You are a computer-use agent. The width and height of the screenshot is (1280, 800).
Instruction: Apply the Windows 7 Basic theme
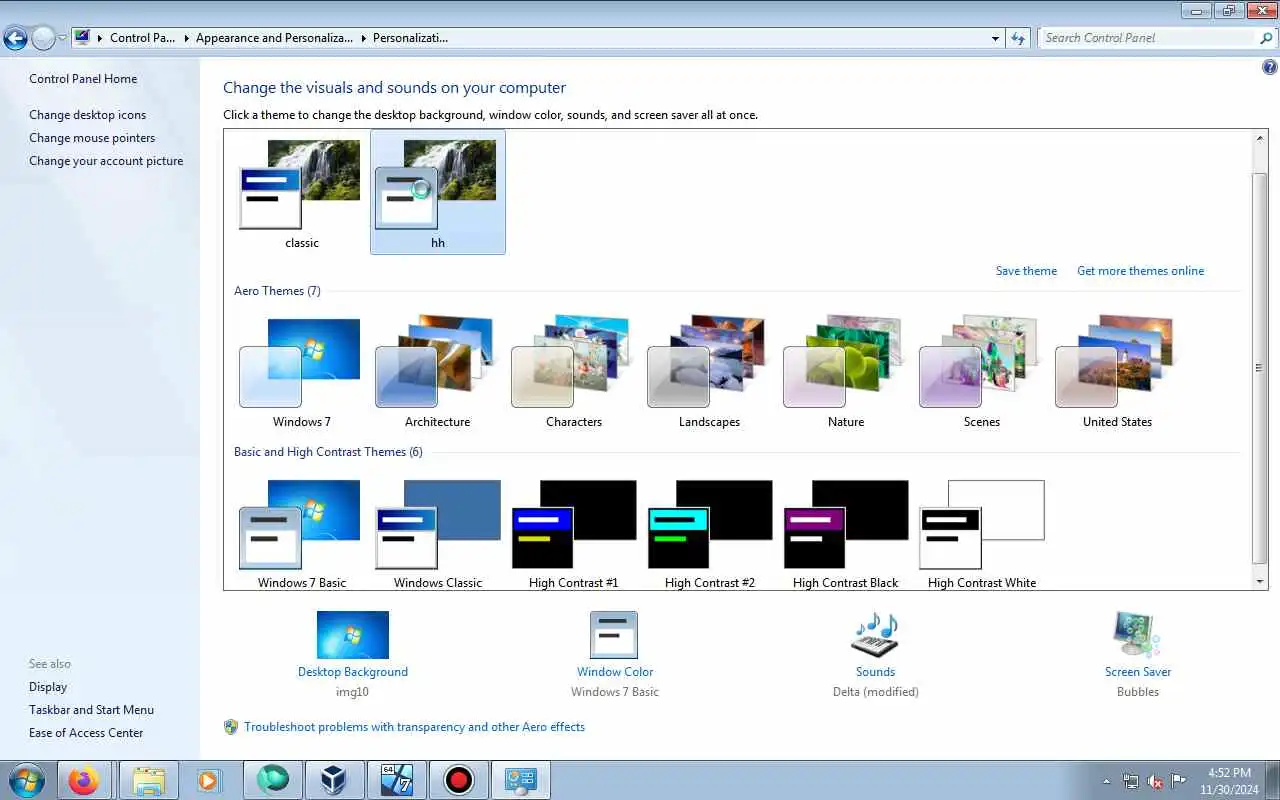[x=301, y=533]
